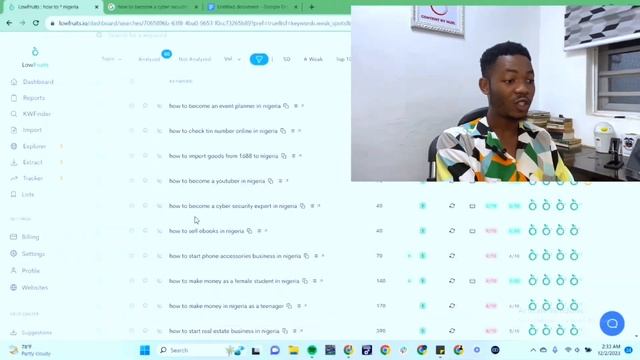Open keyword 'how to start real estate business in nigeria'

[224, 331]
